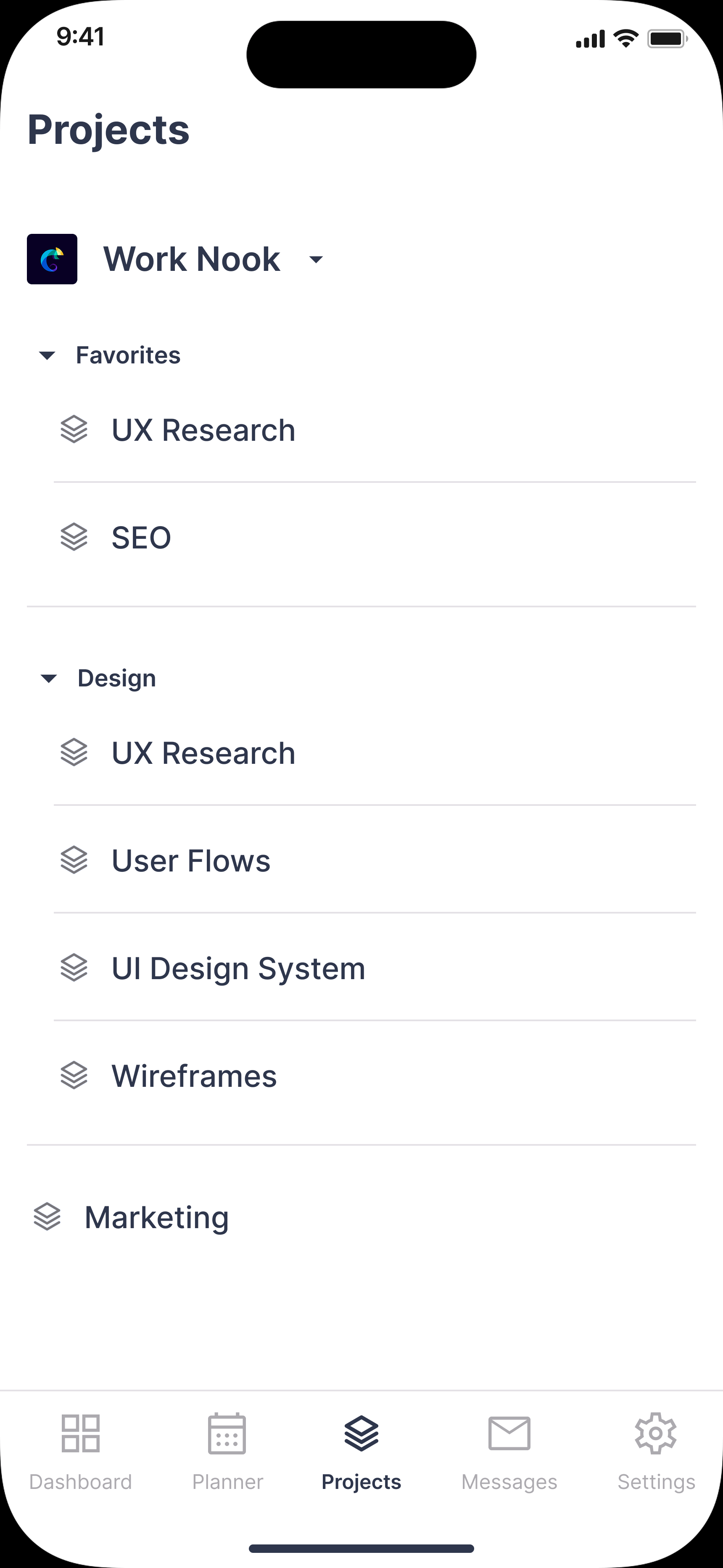Screen dimensions: 723x1568
Task: Tap the layers icon beside UI Design System
Action: click(74, 968)
